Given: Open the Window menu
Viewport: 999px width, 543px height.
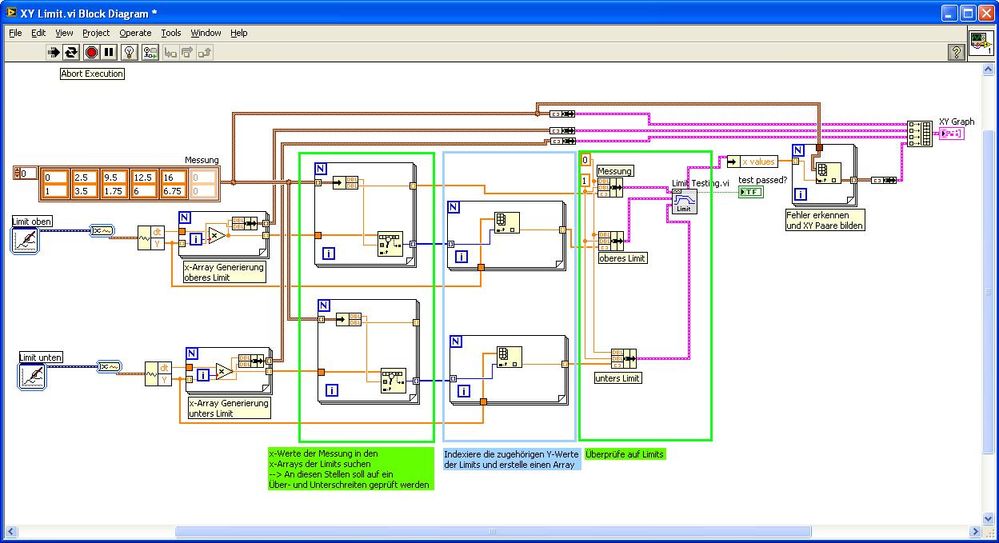Looking at the screenshot, I should tap(206, 33).
